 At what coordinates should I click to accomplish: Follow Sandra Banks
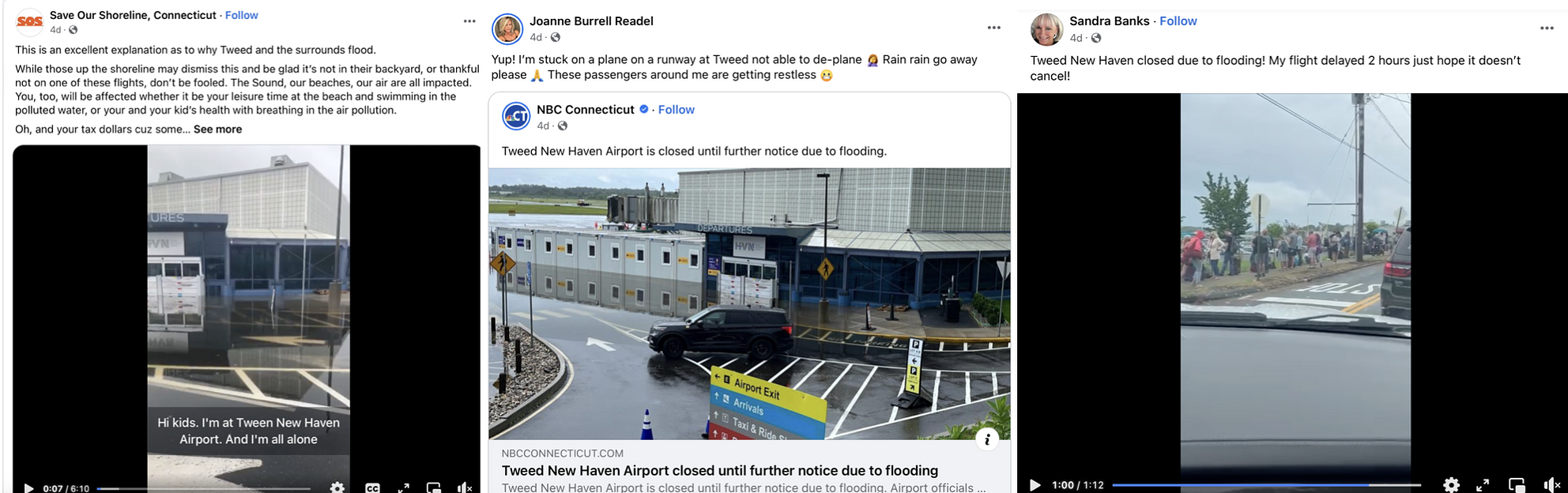[1178, 21]
